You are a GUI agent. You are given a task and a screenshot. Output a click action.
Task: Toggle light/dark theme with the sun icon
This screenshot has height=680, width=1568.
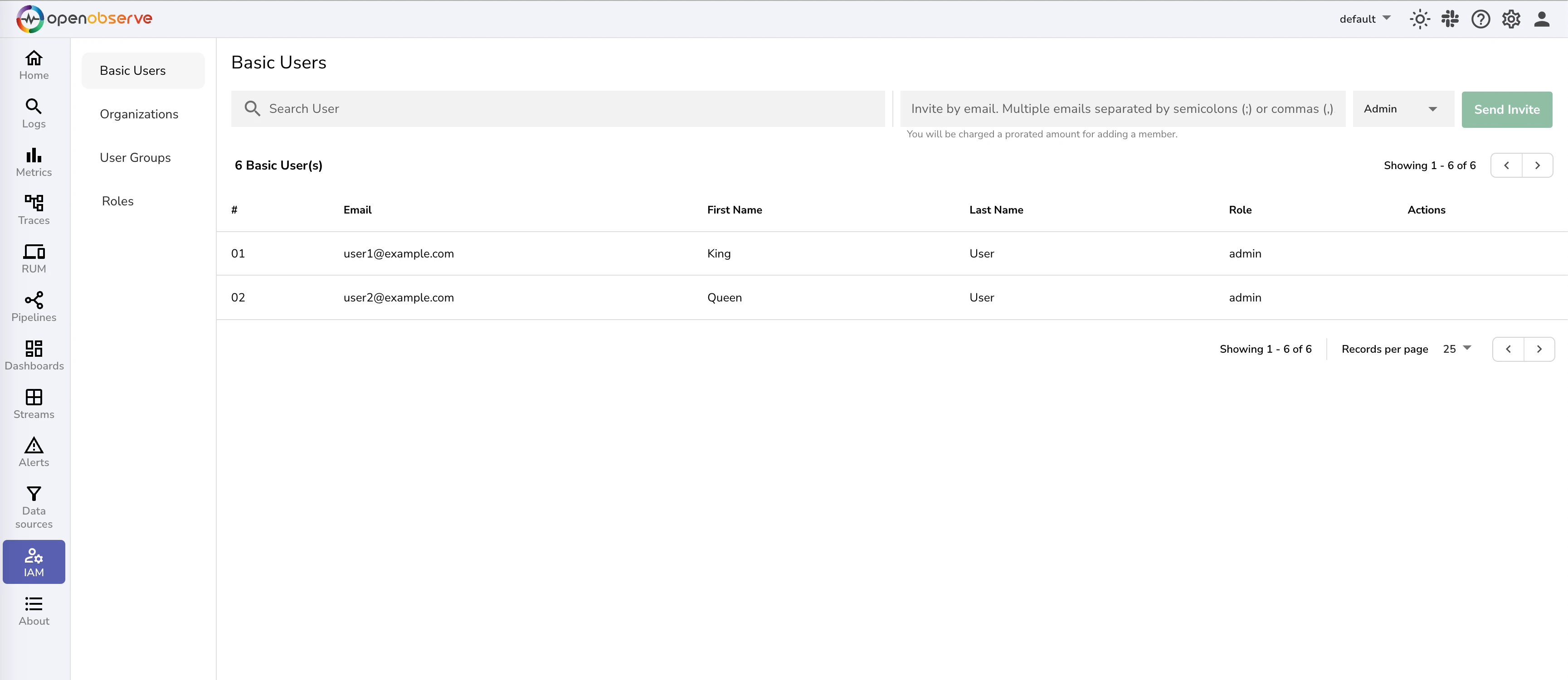[1420, 19]
